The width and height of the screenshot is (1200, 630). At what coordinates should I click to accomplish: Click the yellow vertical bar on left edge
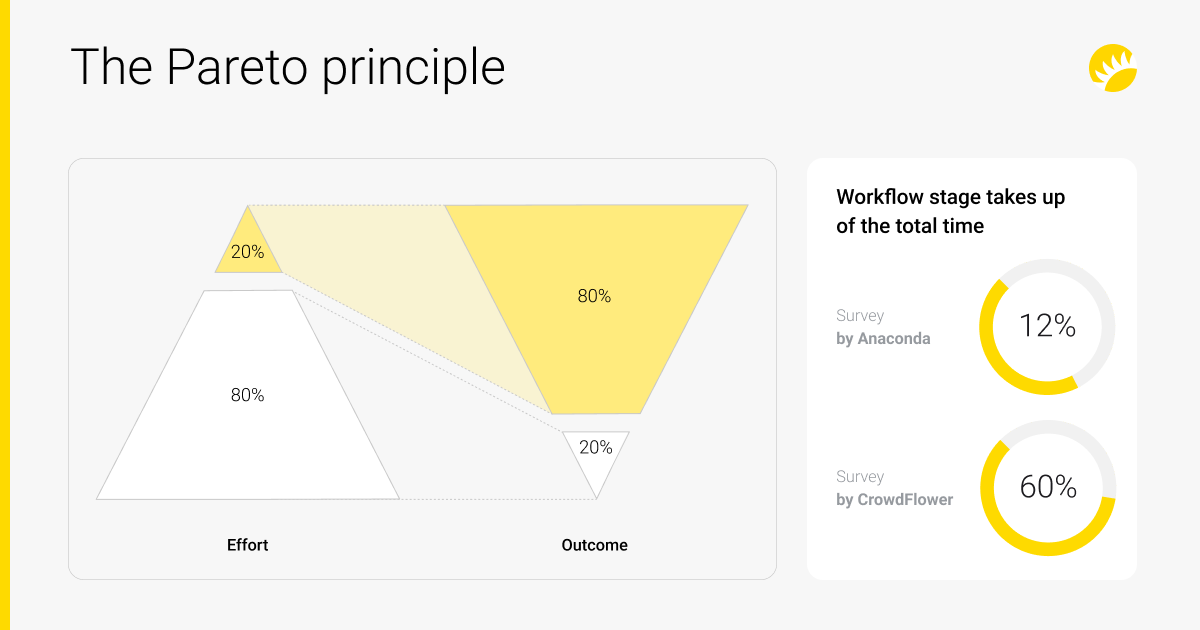(4, 315)
